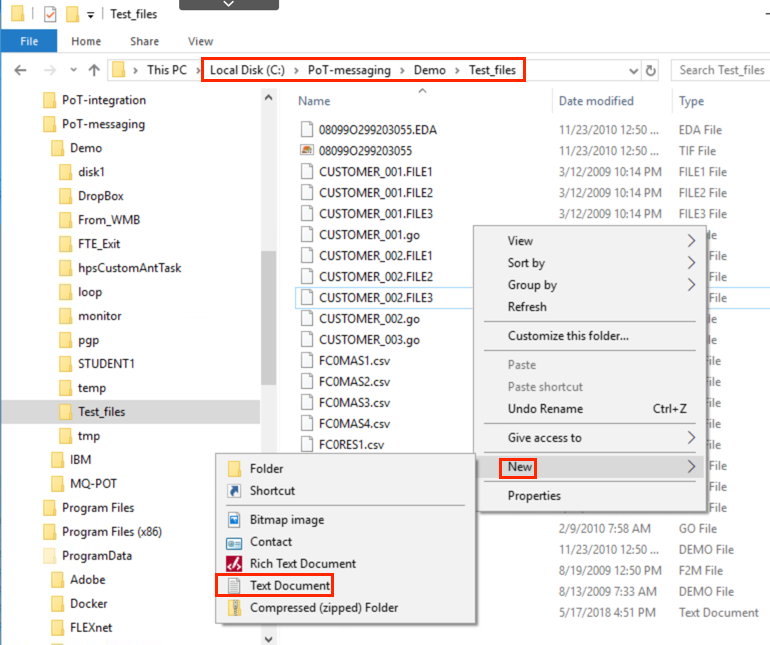The width and height of the screenshot is (770, 645).
Task: Choose Rich Text Document entry
Action: [x=346, y=563]
